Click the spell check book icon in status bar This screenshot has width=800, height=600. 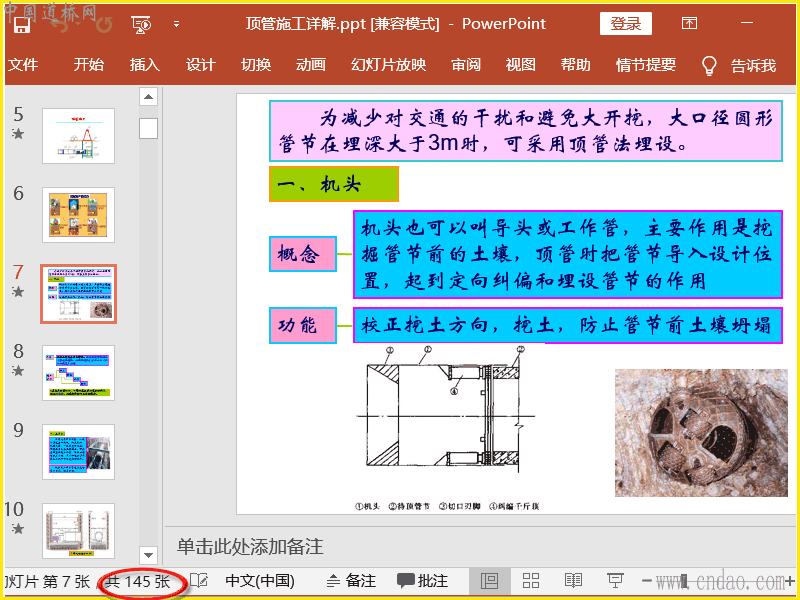(x=199, y=581)
